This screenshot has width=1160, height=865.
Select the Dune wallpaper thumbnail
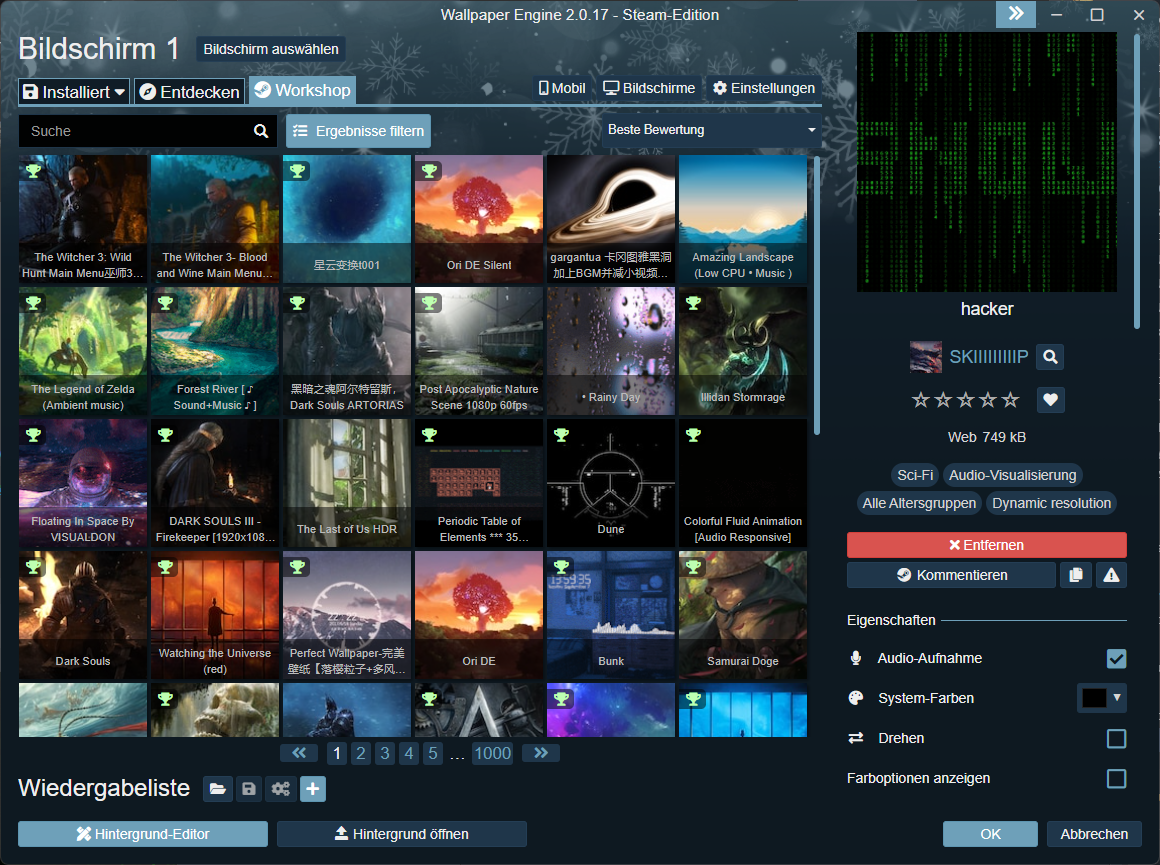610,483
